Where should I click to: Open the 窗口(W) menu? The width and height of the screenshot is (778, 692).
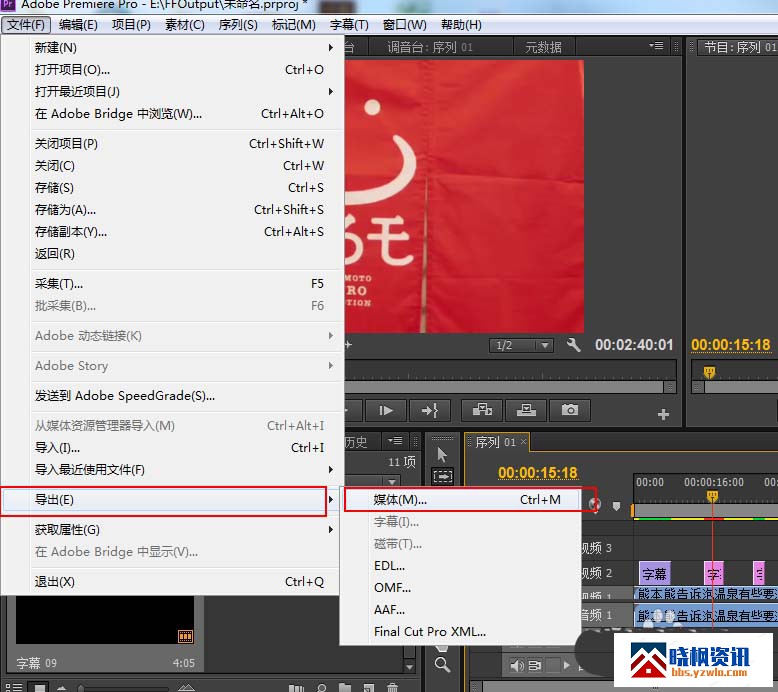pos(405,25)
